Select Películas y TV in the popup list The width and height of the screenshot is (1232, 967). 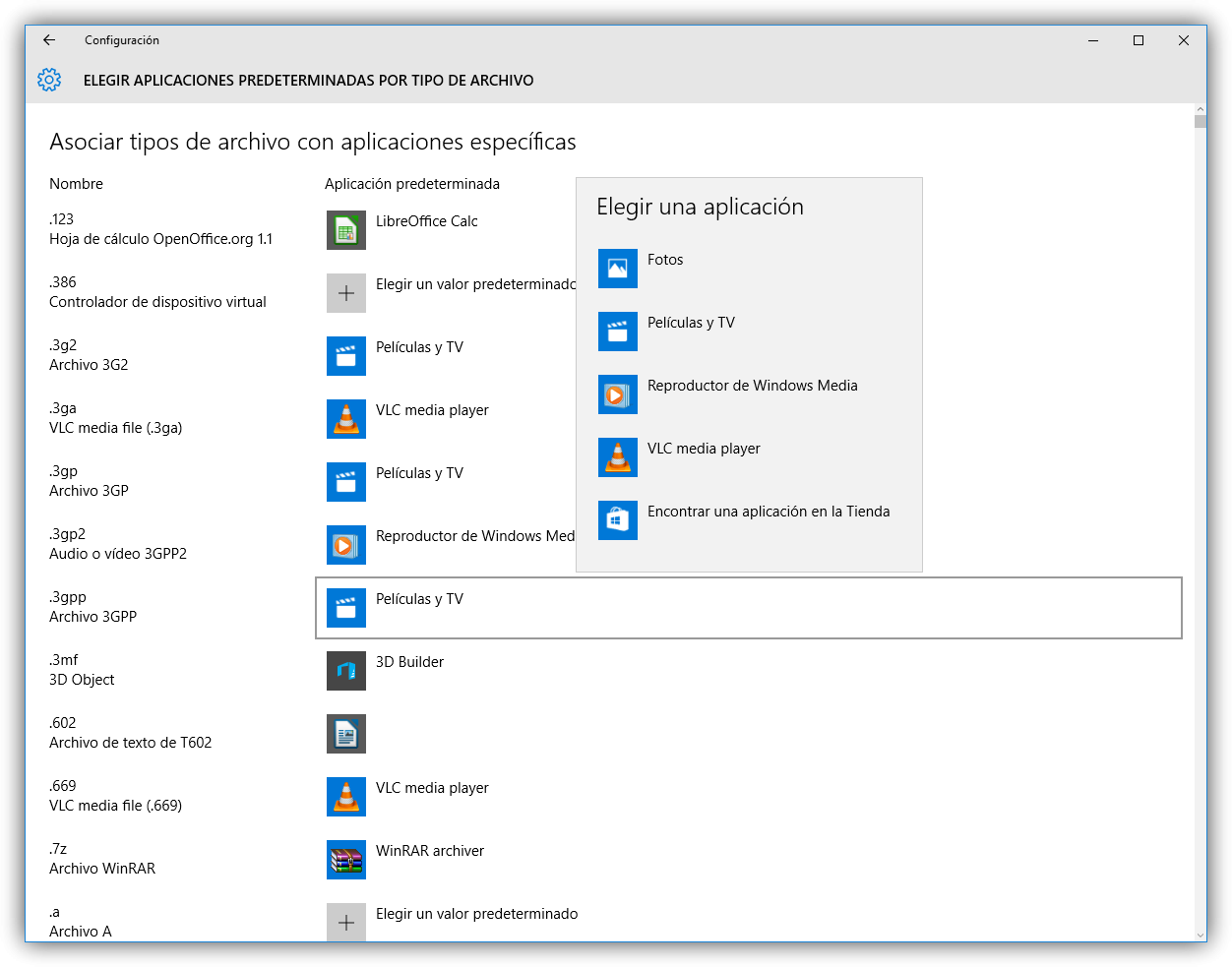pyautogui.click(x=691, y=324)
